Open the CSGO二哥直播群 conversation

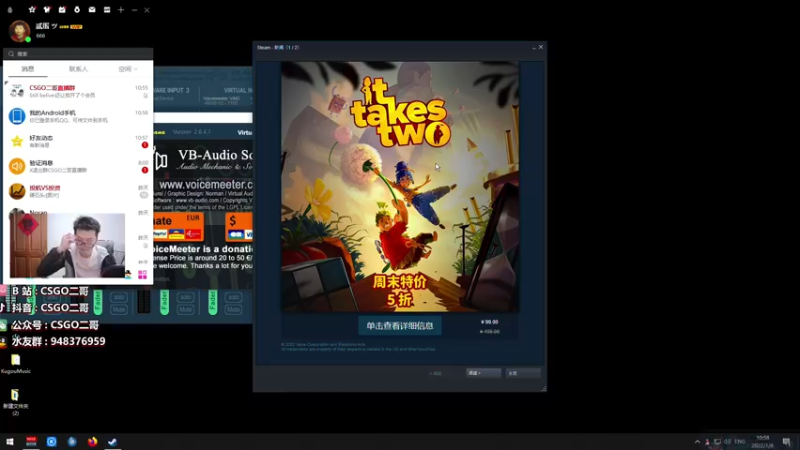78,91
